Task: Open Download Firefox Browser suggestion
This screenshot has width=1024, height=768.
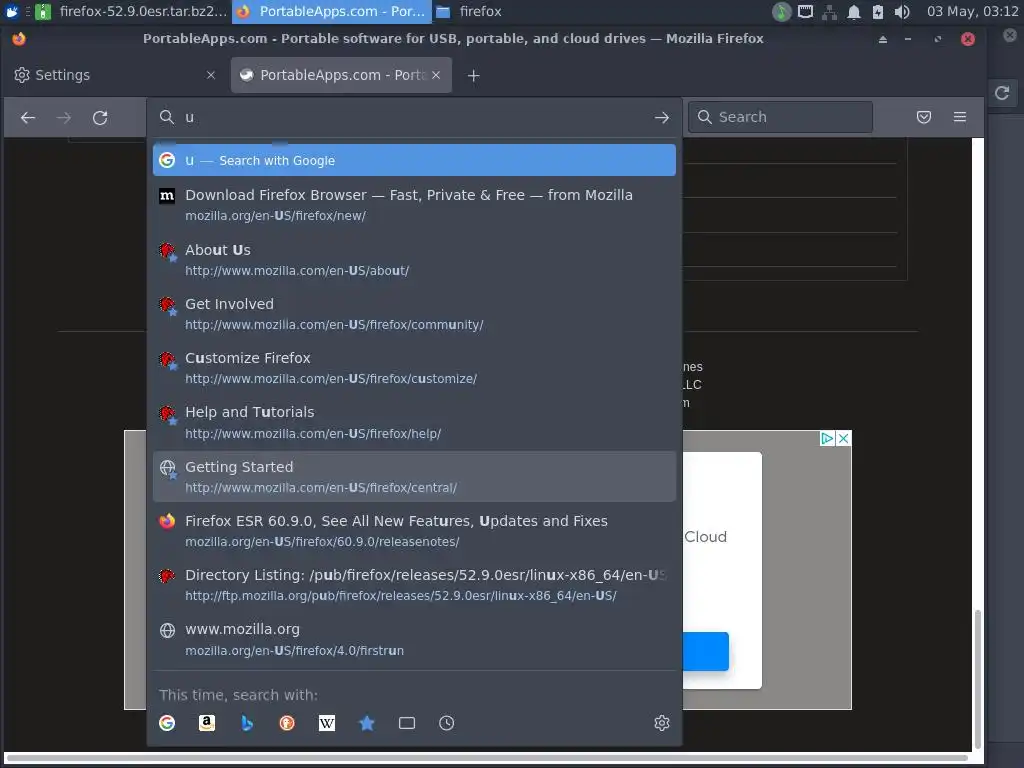Action: pyautogui.click(x=414, y=204)
